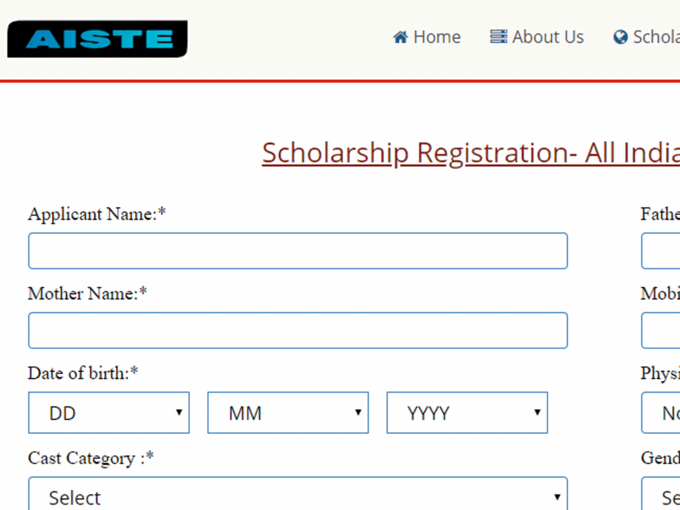680x510 pixels.
Task: Click the arrow of the Cast Category dropdown
Action: point(557,497)
